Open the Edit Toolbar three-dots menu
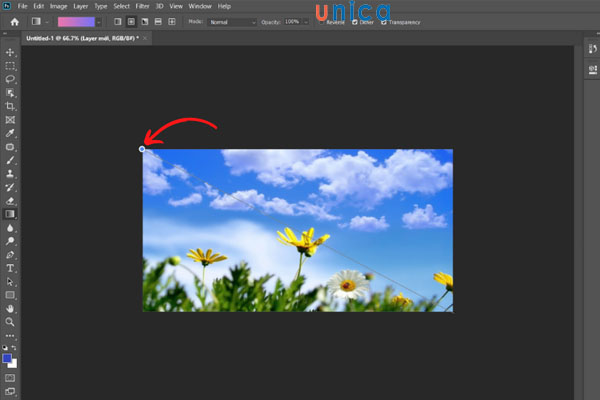 tap(10, 336)
